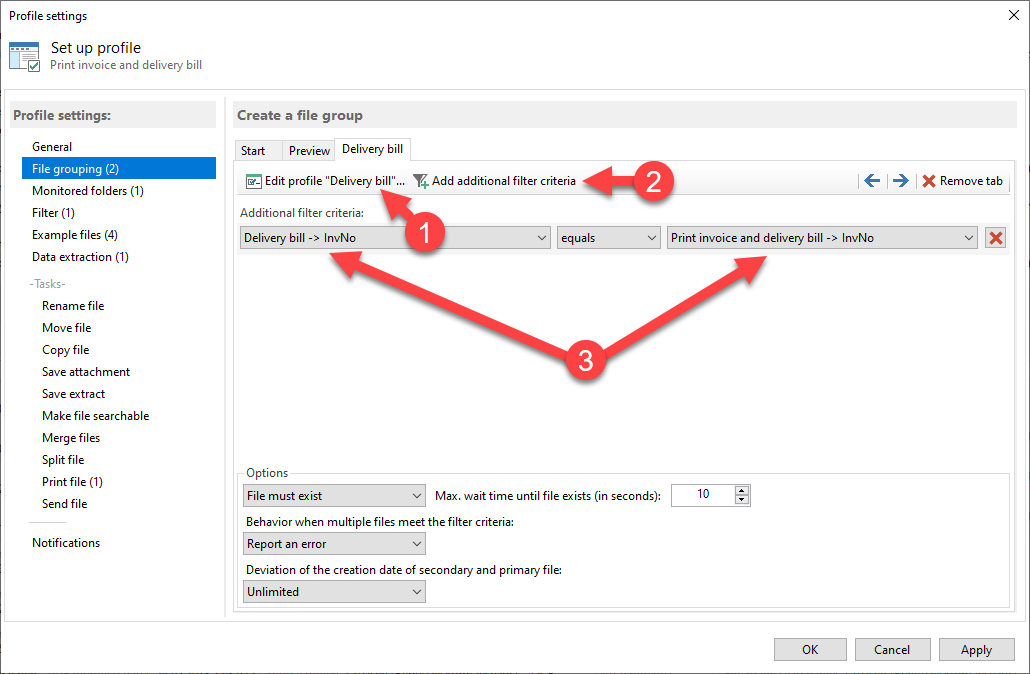Switch to the Start tab

[x=253, y=150]
